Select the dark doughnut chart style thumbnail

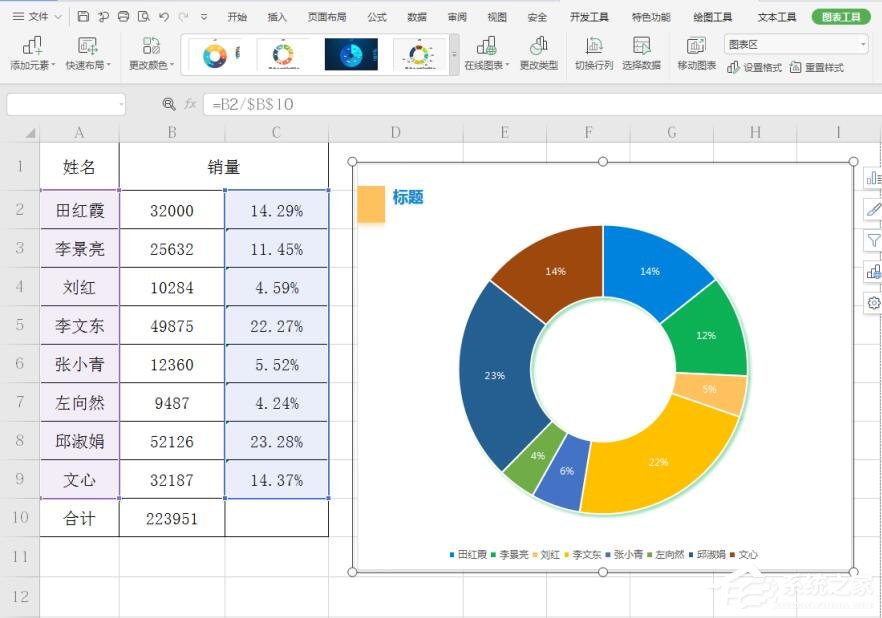pyautogui.click(x=351, y=53)
